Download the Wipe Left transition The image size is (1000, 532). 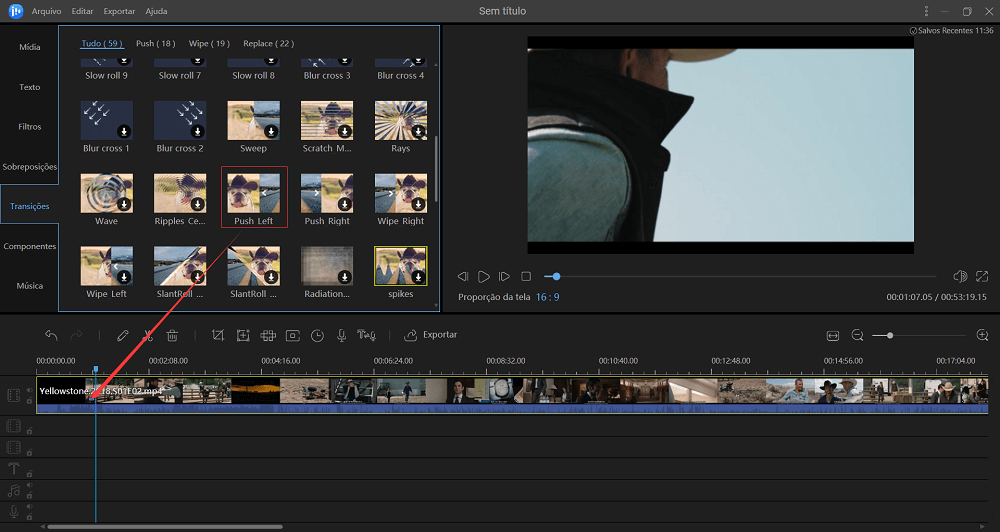[x=124, y=277]
